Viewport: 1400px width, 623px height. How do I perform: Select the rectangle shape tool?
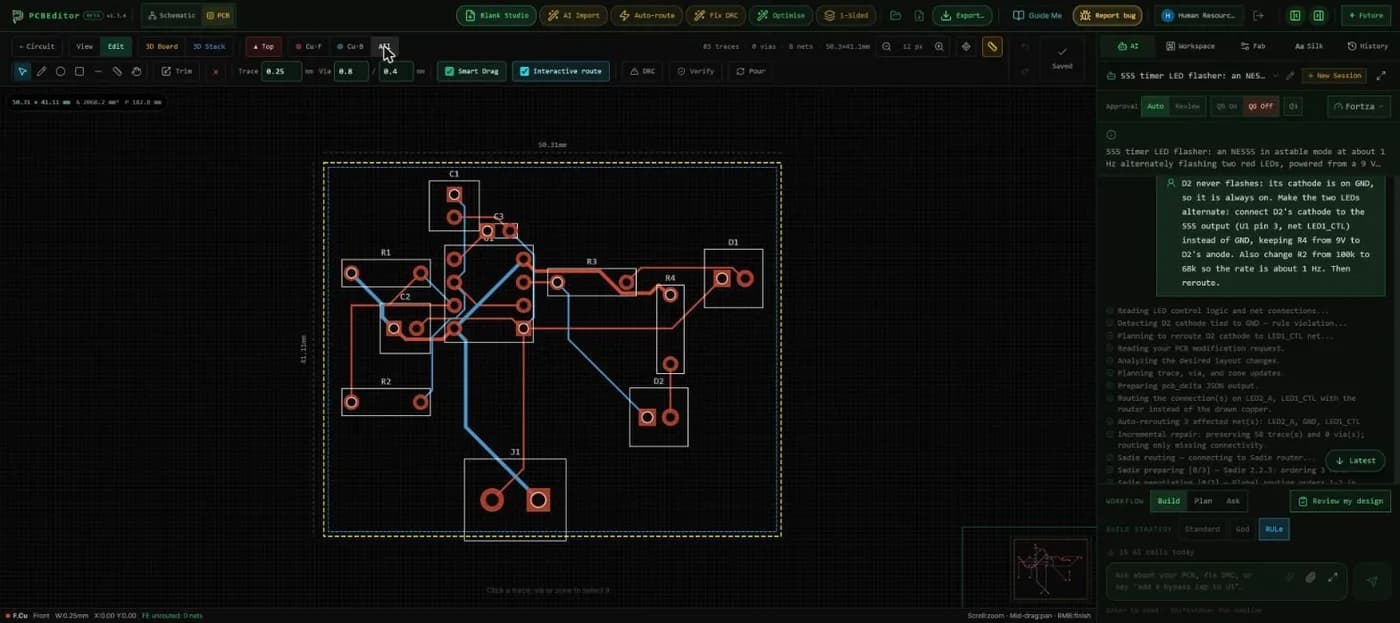point(79,71)
